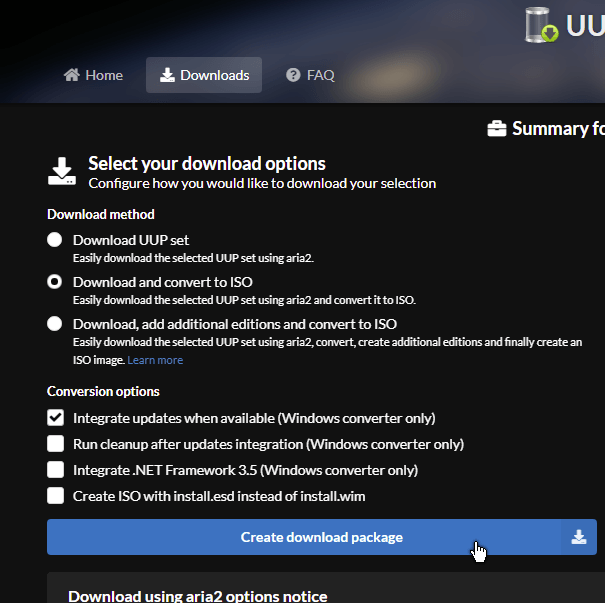Choose Download, add additional editions option
Screen dimensions: 605x603
[x=55, y=324]
